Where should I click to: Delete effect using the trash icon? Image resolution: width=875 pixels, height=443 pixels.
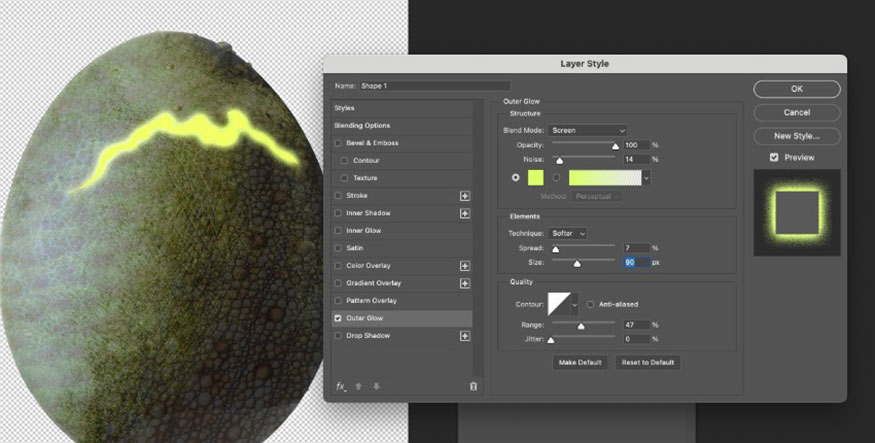coord(473,386)
